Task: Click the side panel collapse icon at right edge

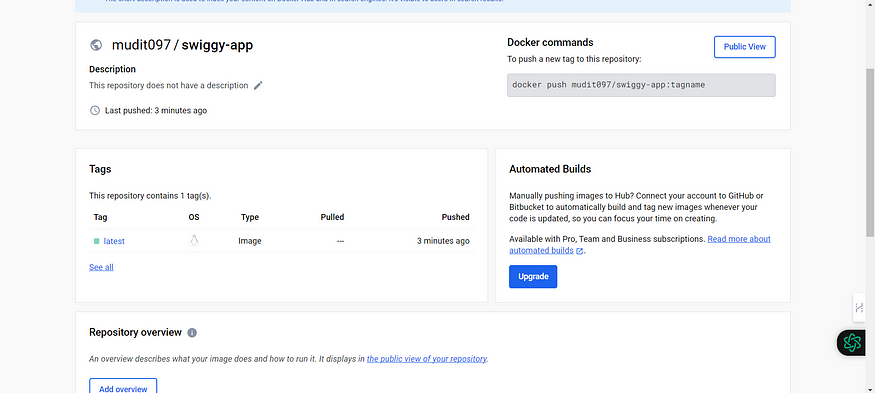Action: point(859,307)
